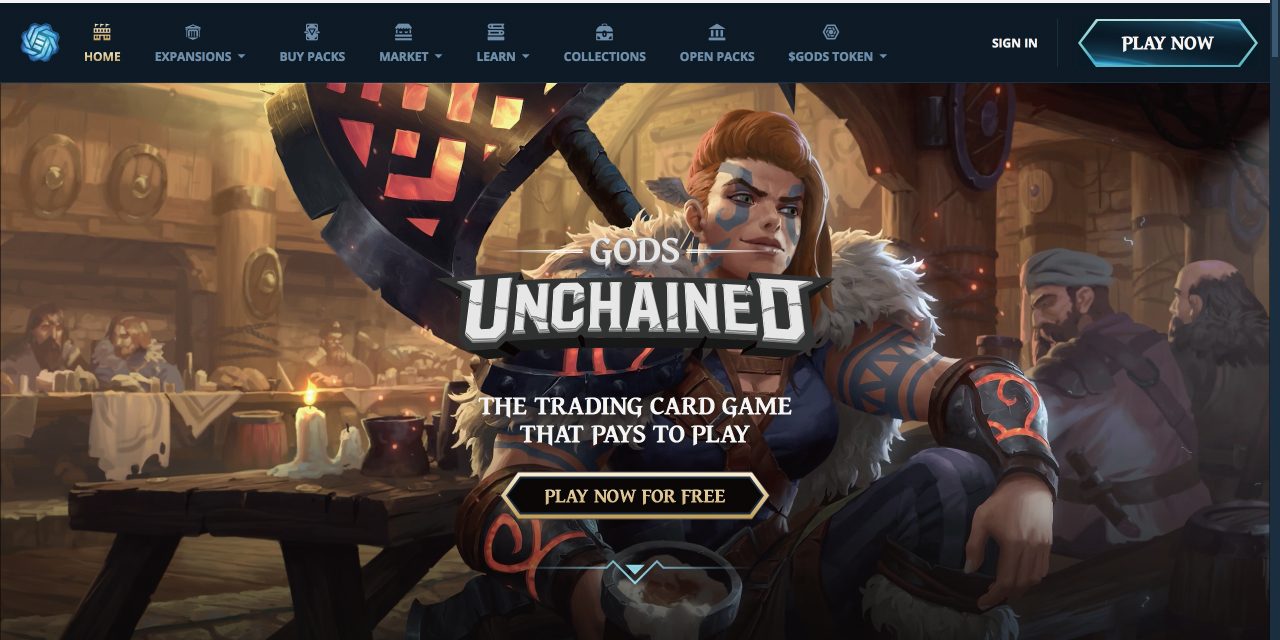Click the $GODS Token hexagon icon
This screenshot has height=640, width=1280.
click(830, 32)
